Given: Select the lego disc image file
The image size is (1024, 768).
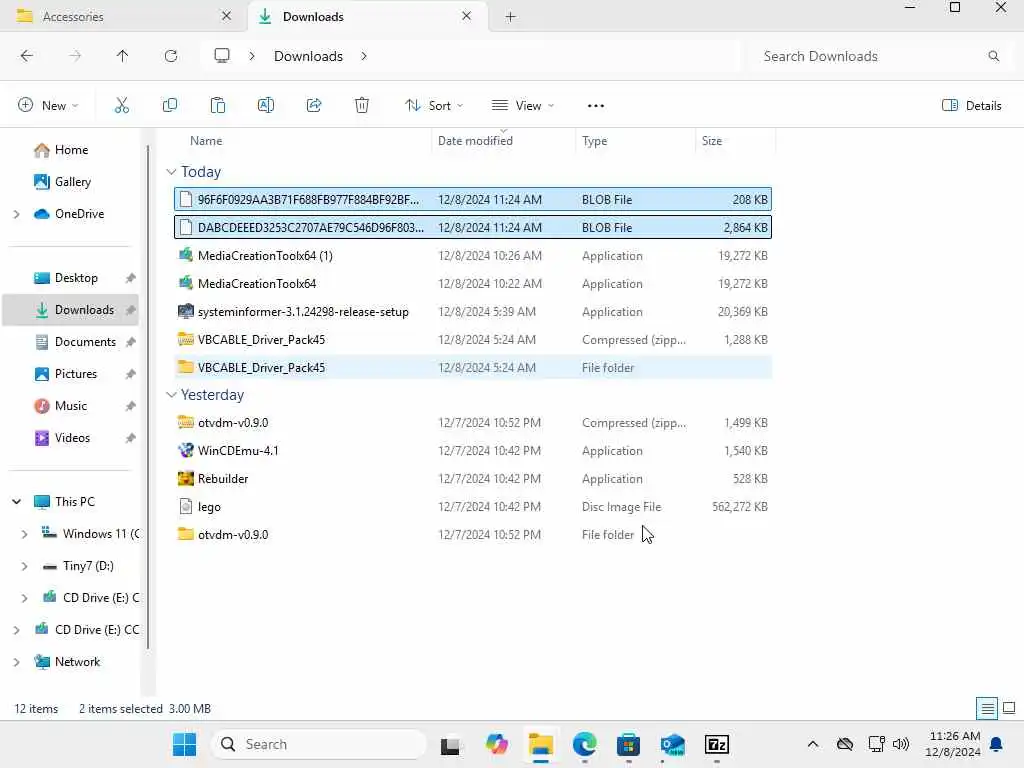Looking at the screenshot, I should [473, 507].
